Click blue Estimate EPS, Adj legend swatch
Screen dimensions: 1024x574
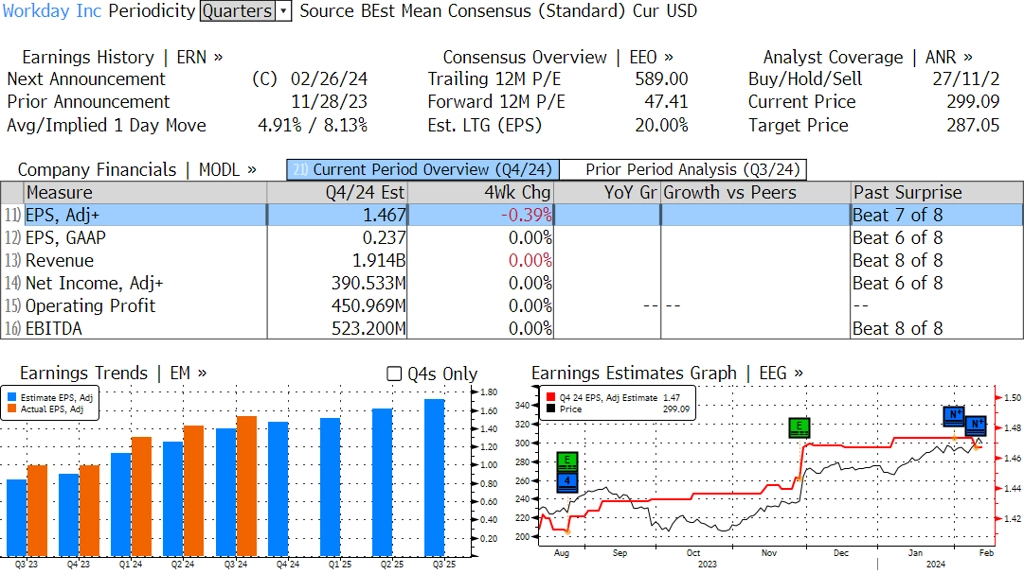[x=12, y=397]
